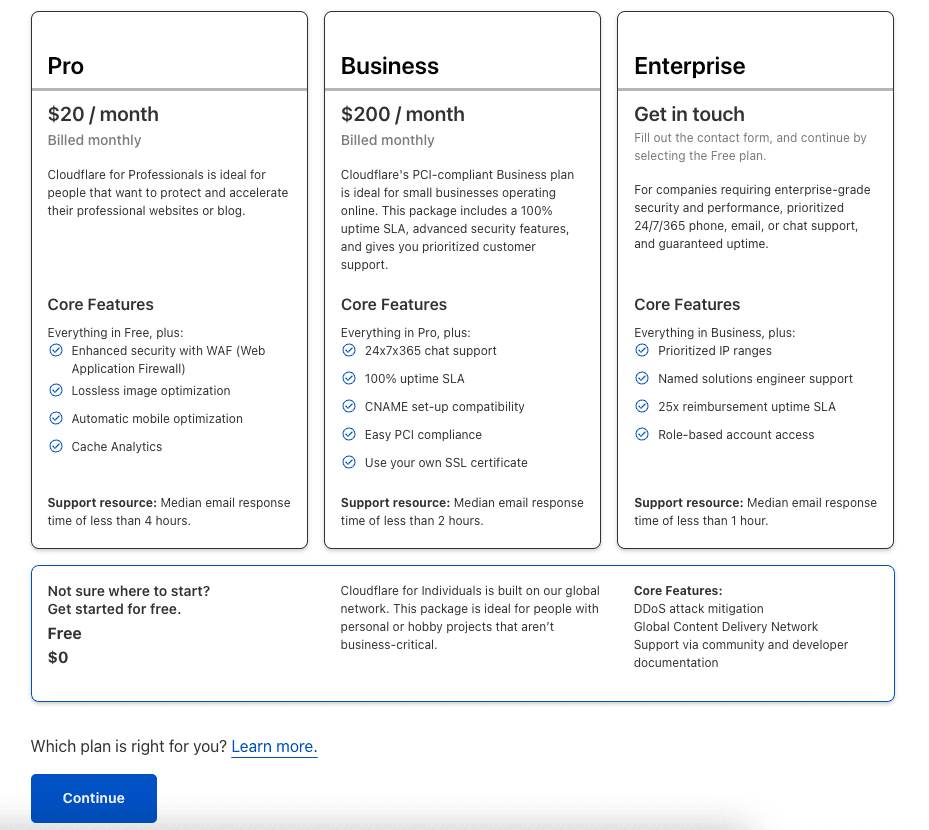Click checkmark icon beside Prioritized IP ranges
Viewport: 929px width, 830px height.
642,350
